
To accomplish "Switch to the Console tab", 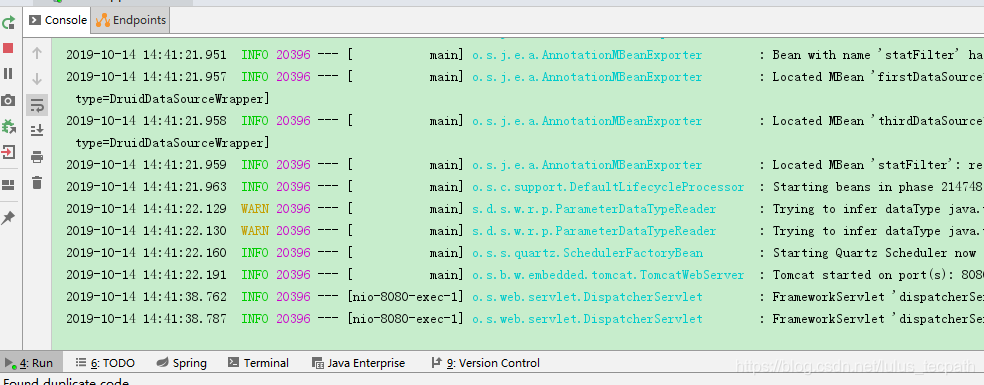I will [x=58, y=20].
